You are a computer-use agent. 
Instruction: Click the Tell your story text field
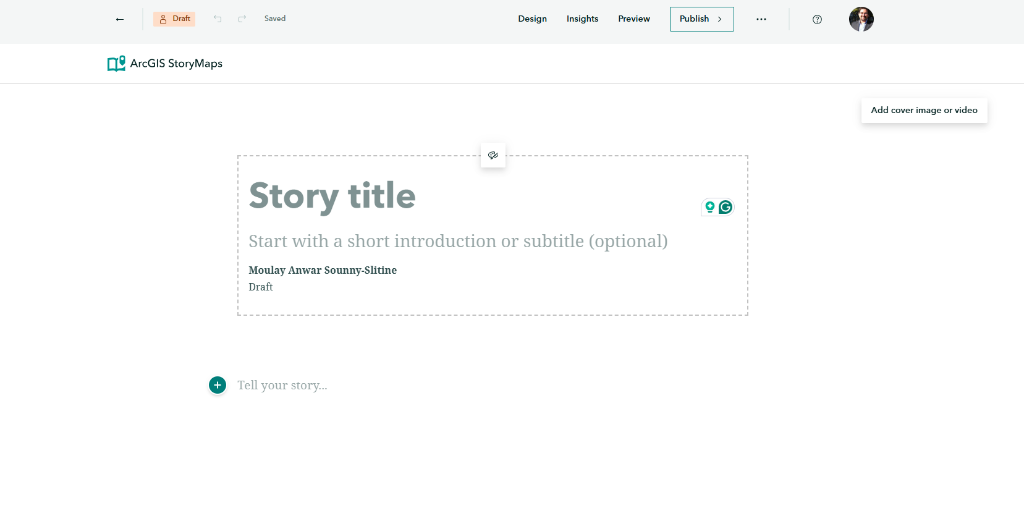[x=282, y=385]
